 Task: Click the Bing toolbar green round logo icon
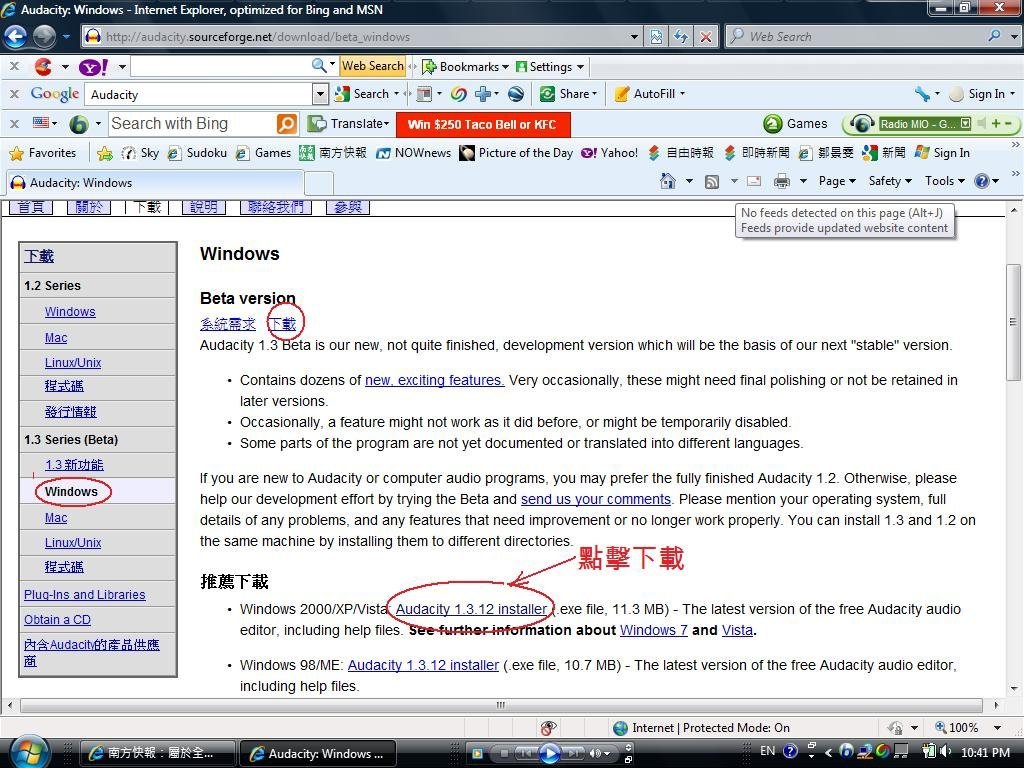coord(78,123)
